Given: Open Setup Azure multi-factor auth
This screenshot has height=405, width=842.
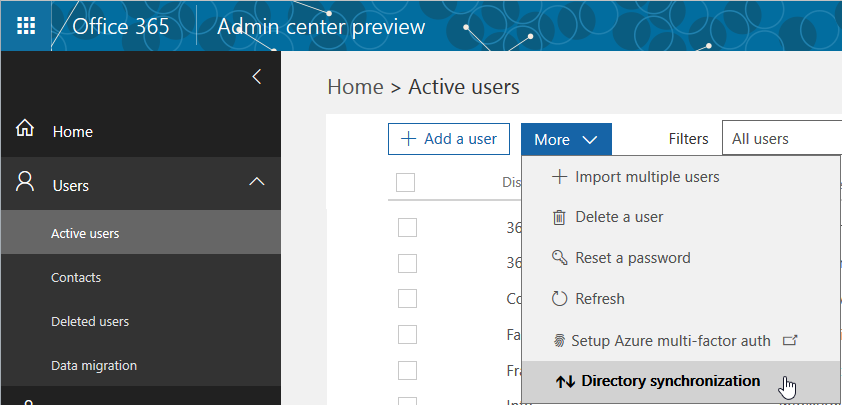Looking at the screenshot, I should (x=681, y=341).
